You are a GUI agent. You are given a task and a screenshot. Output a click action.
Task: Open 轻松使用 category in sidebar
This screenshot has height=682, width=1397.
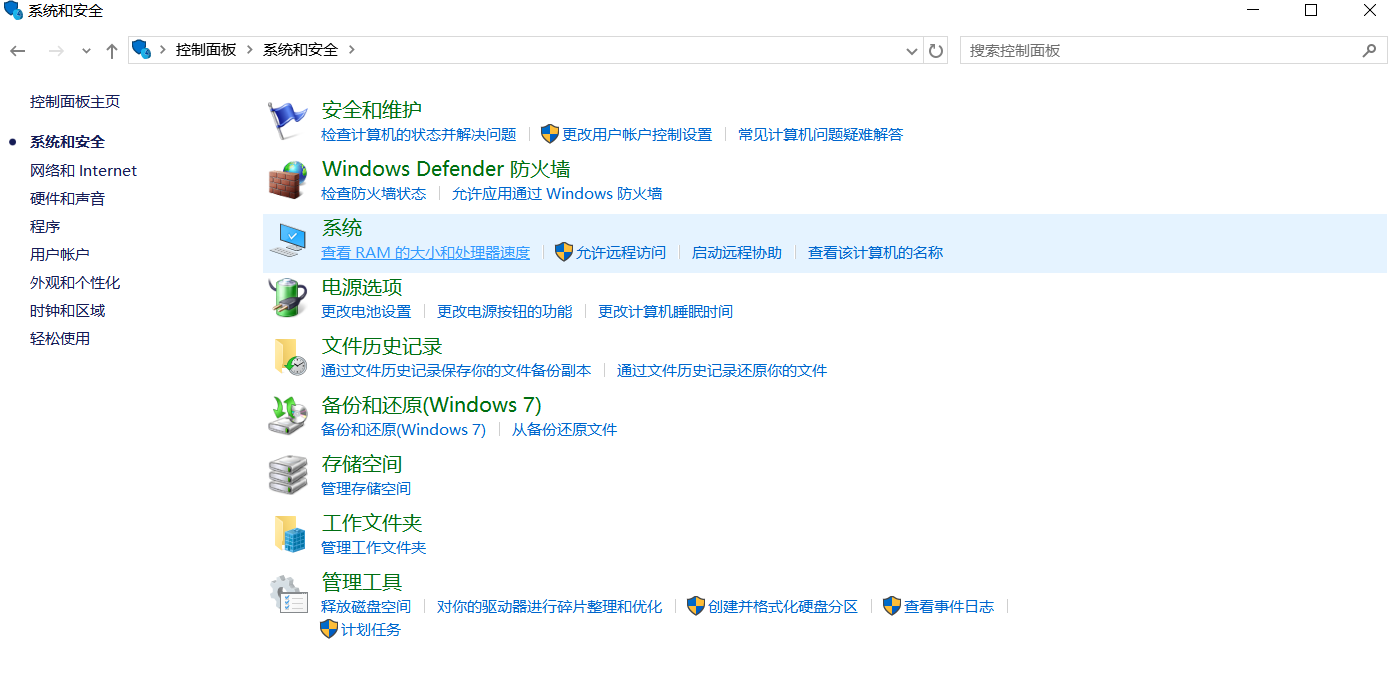point(60,339)
